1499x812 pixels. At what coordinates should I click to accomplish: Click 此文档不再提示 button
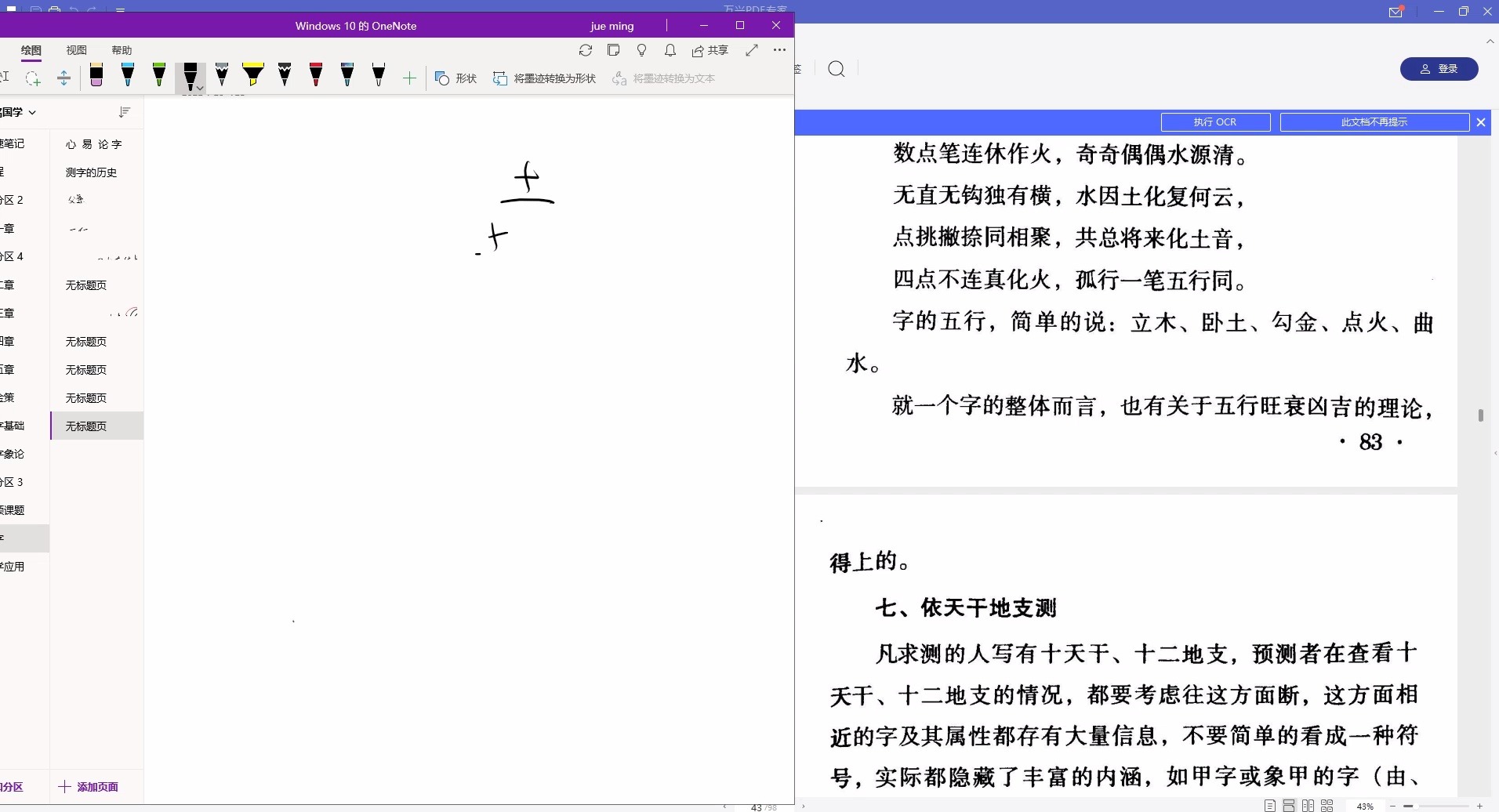(x=1374, y=122)
